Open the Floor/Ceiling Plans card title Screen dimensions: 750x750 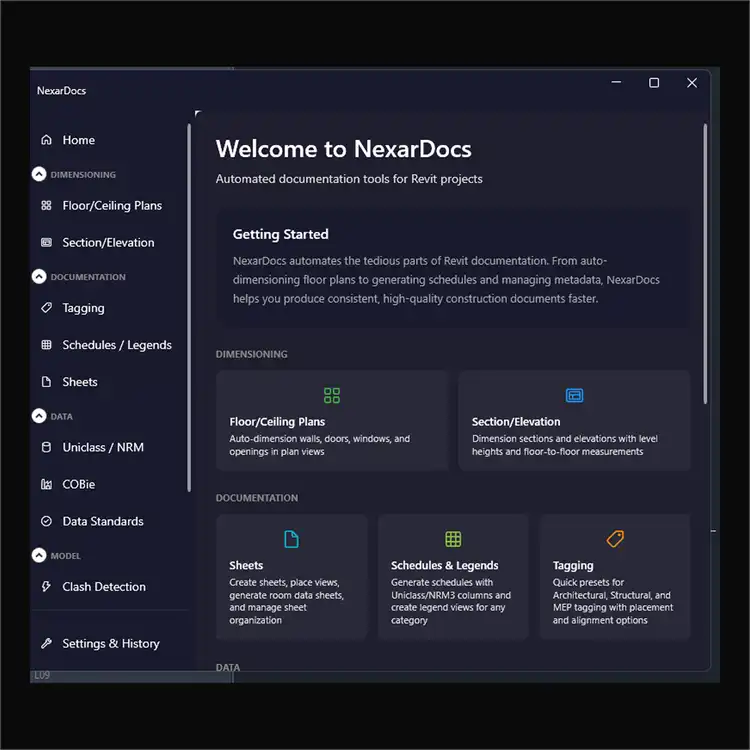click(x=277, y=422)
